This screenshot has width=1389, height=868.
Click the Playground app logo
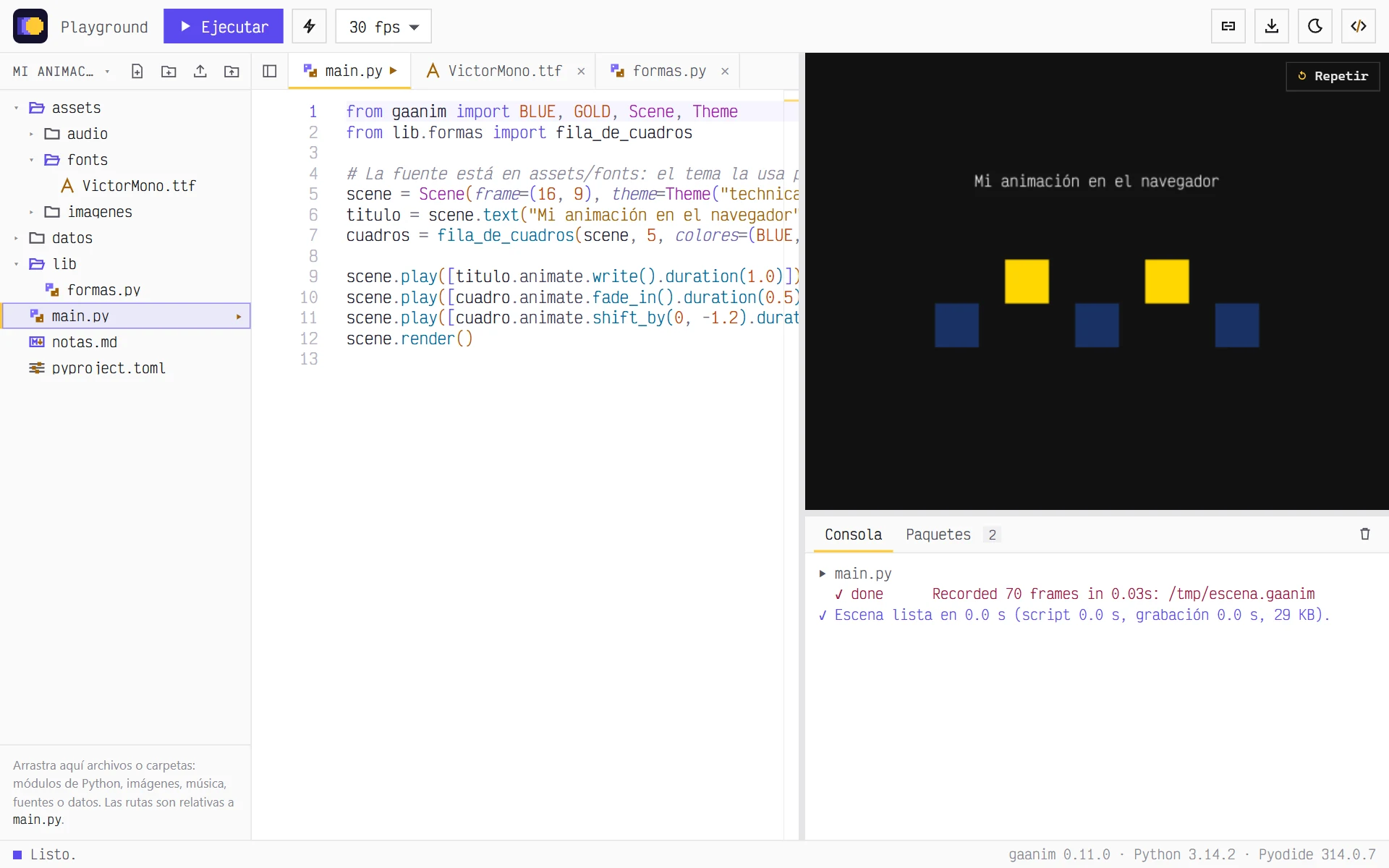click(x=30, y=27)
